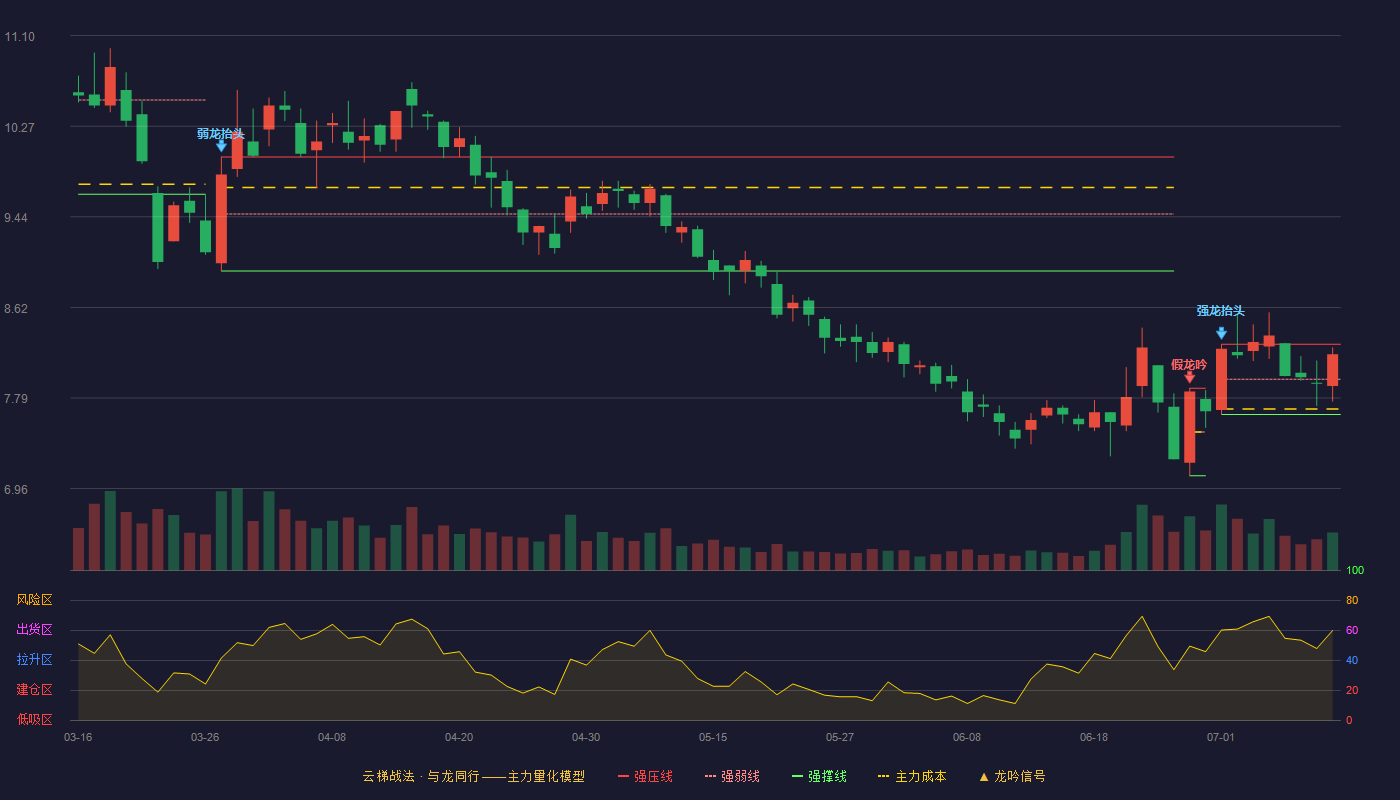
Task: Click the blue arrow under 弱龙抬头
Action: [221, 146]
